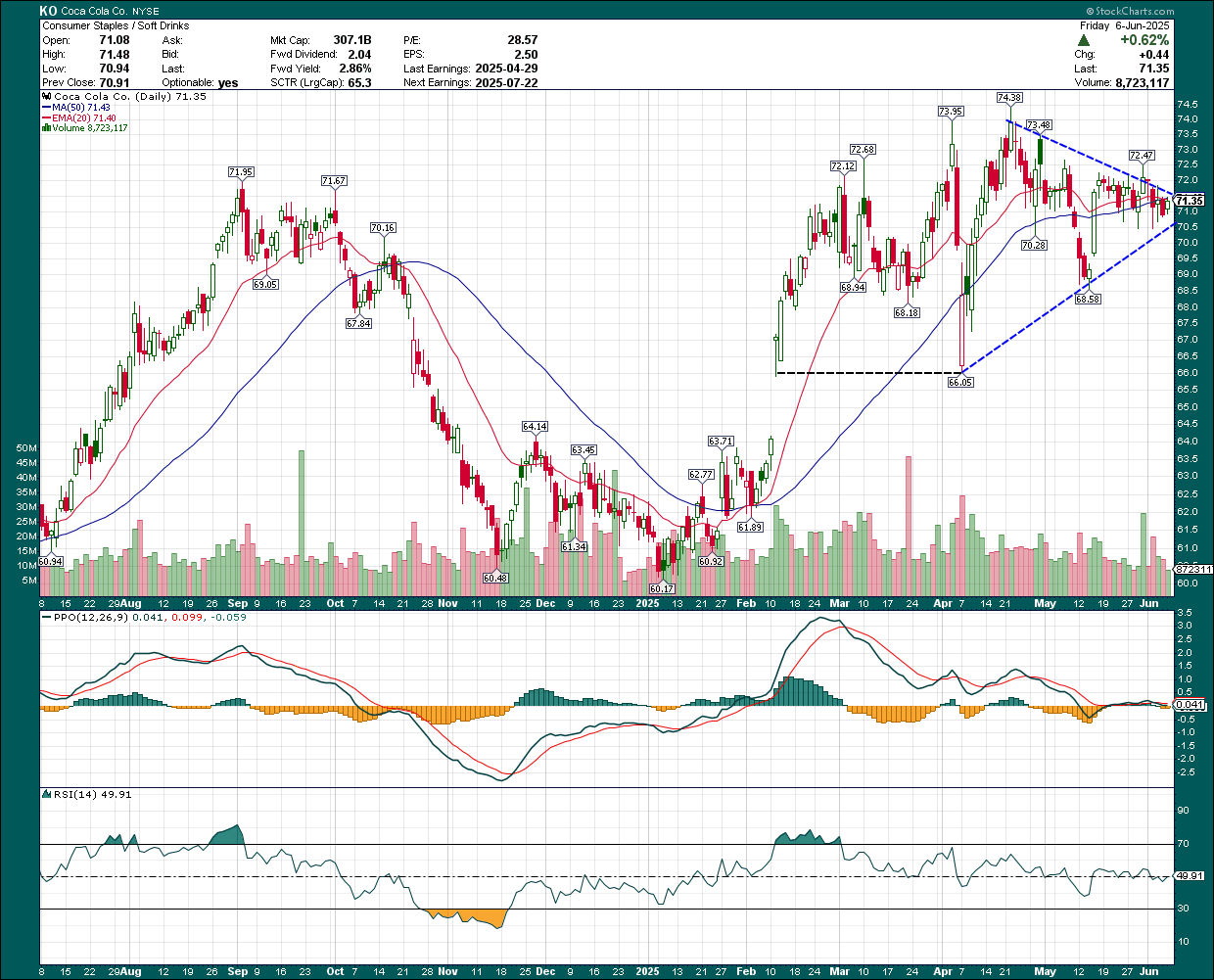Click the Friday 6-Jun-2025 date label

tap(1126, 25)
